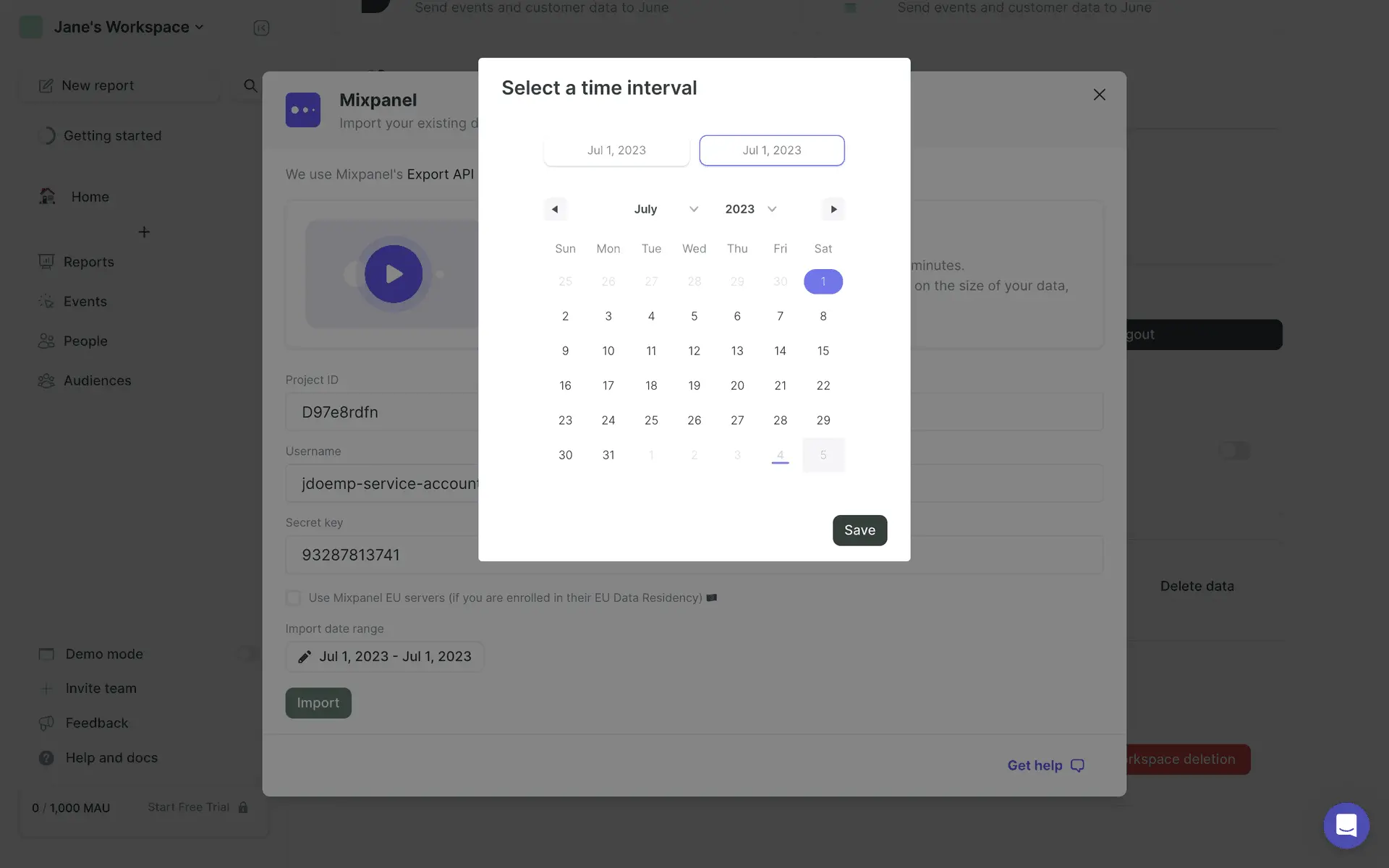Check the Use Mixpanel EU servers box
1389x868 pixels.
pyautogui.click(x=293, y=597)
